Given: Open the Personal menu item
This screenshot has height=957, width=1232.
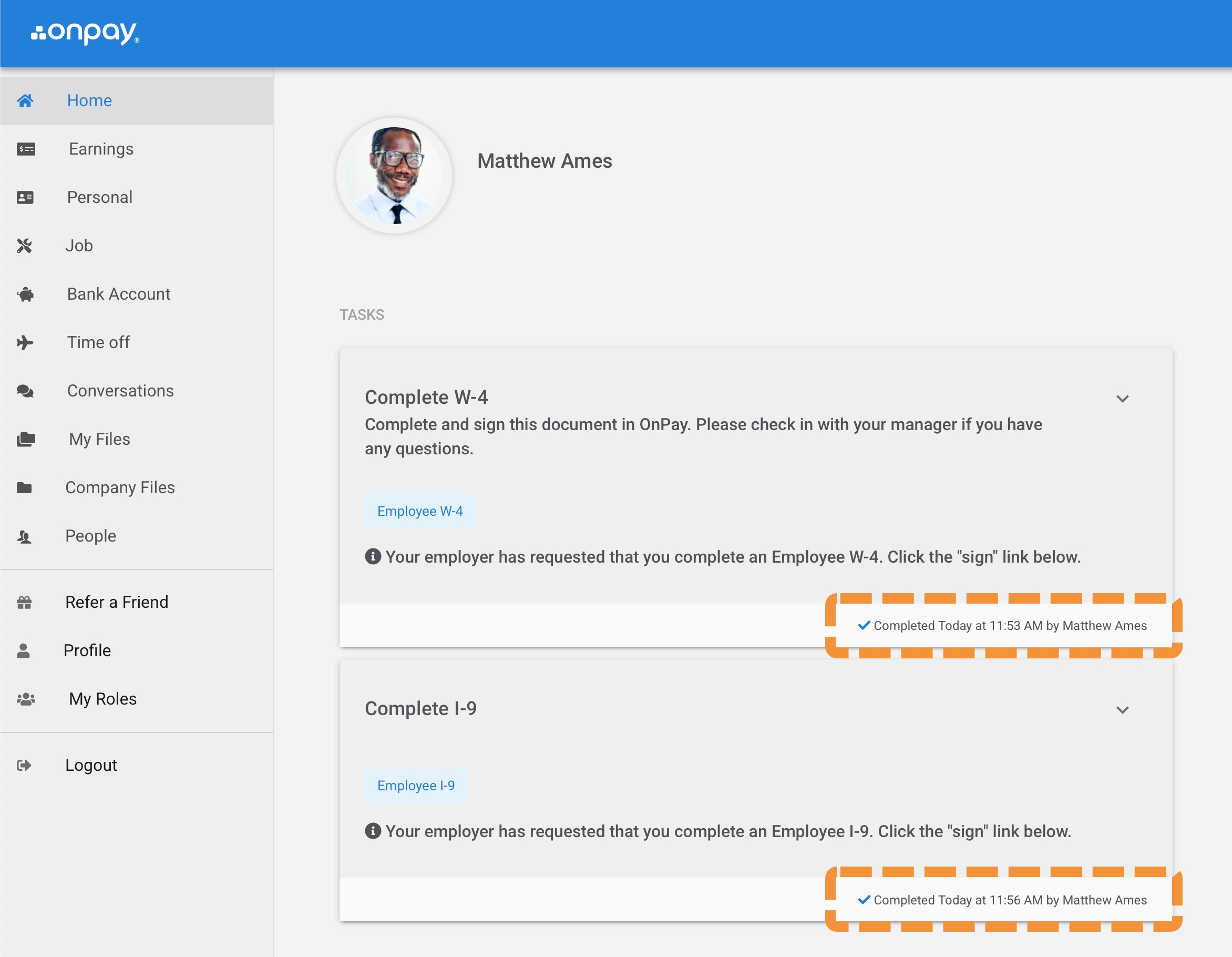Looking at the screenshot, I should coord(100,198).
